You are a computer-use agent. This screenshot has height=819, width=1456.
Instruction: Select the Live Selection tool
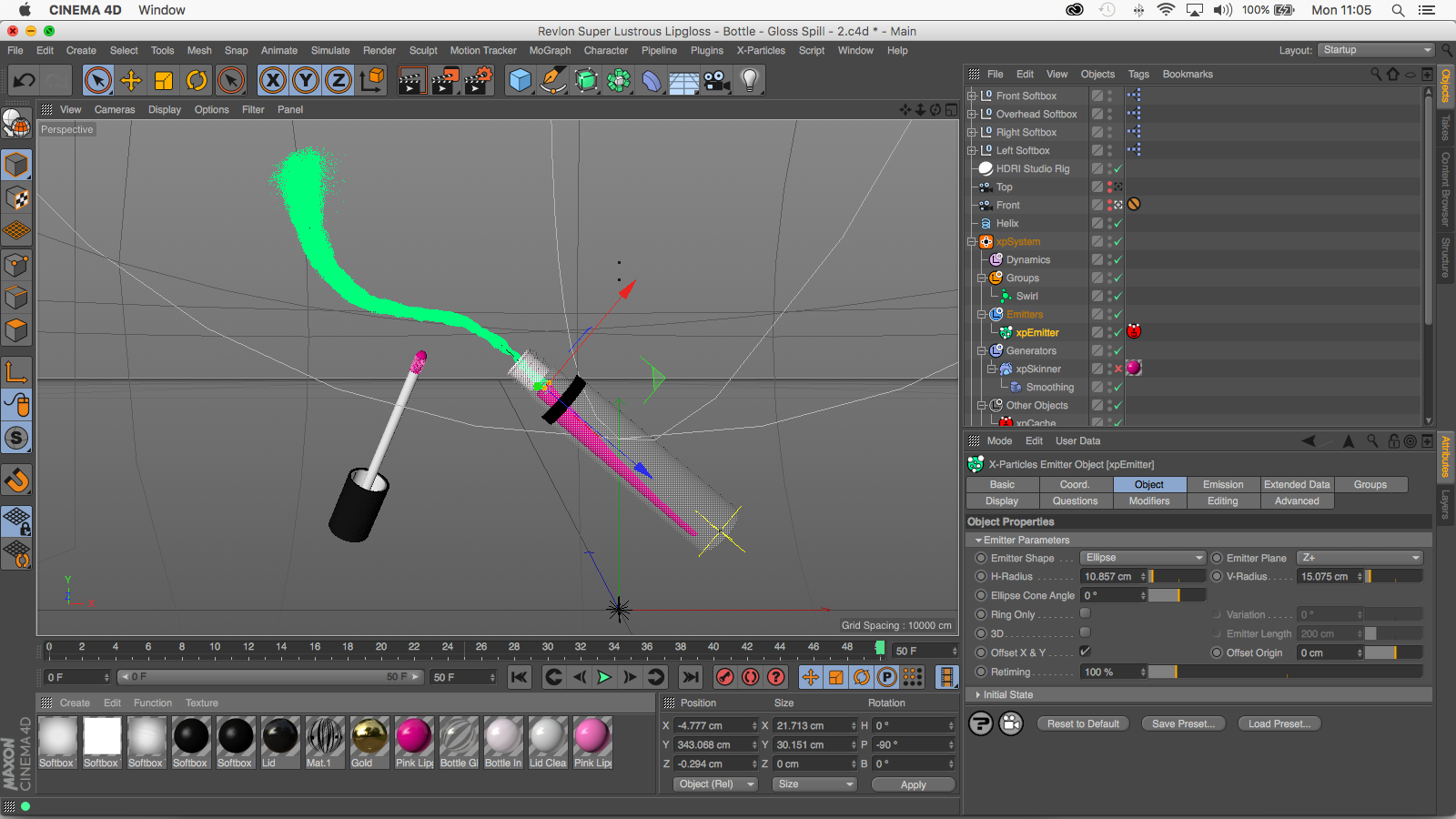[98, 80]
